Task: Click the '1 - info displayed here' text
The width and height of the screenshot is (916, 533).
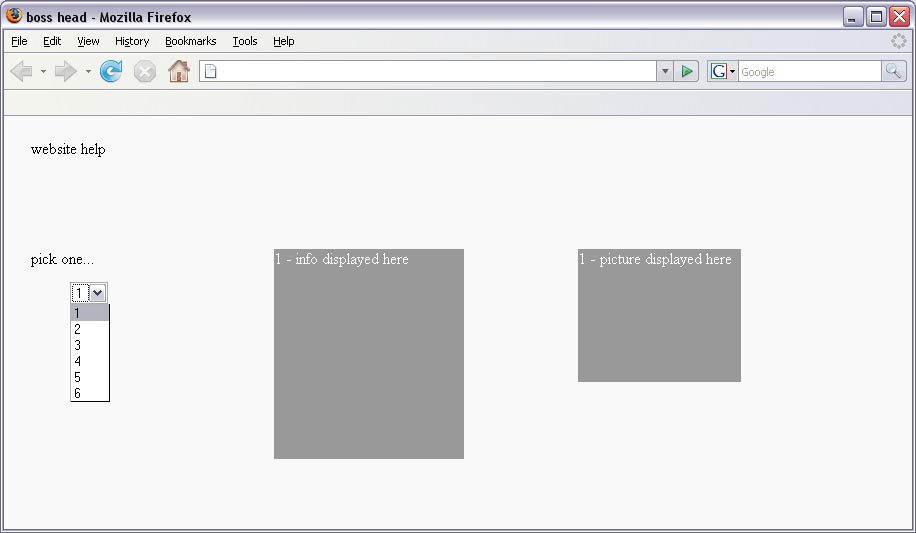Action: click(342, 259)
